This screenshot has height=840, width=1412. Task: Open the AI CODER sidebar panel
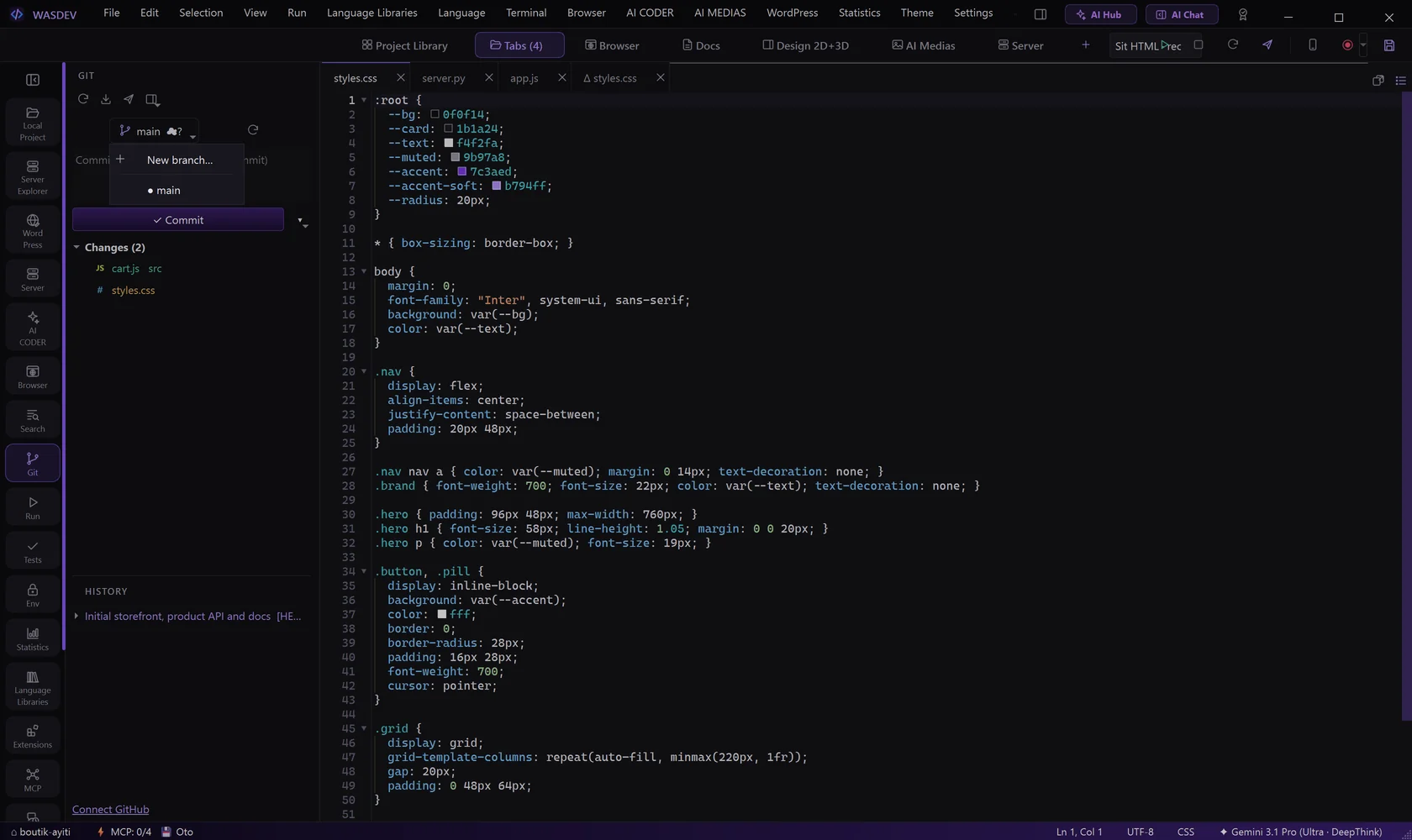[x=33, y=328]
